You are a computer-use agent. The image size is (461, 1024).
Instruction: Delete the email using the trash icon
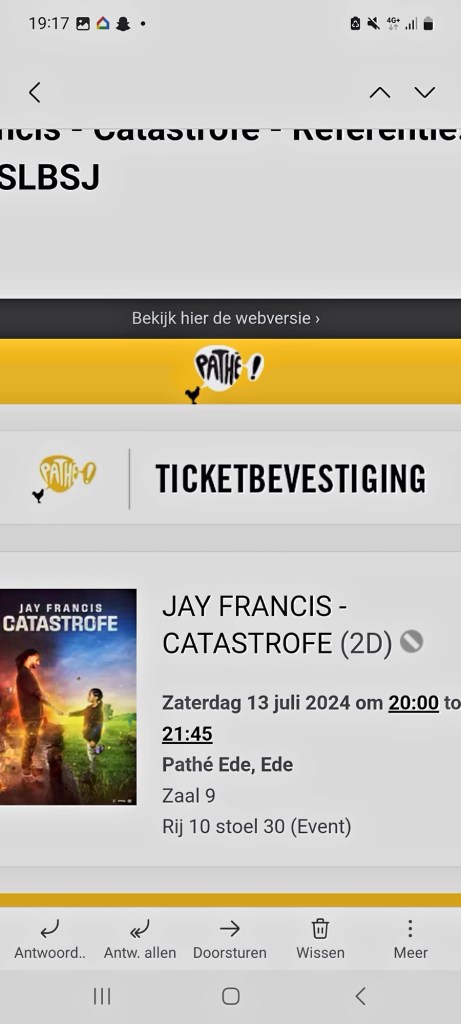320,928
